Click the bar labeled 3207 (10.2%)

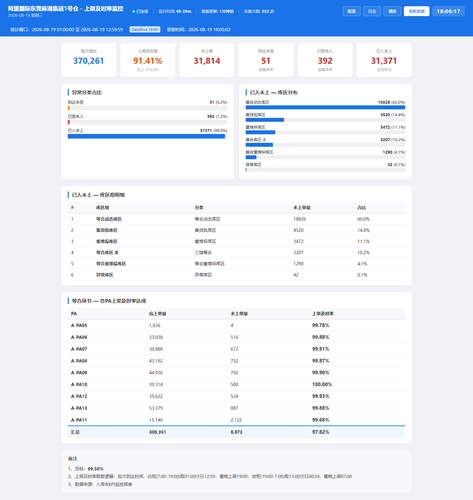(x=259, y=145)
